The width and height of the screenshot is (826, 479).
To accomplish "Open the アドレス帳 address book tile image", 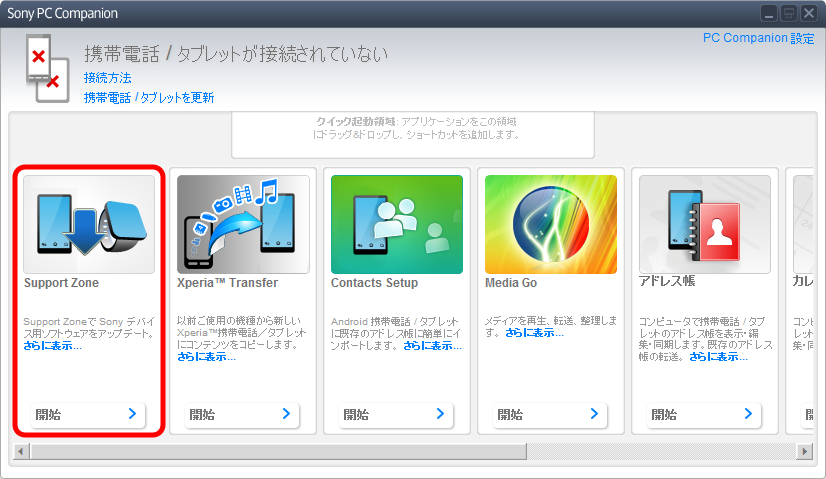I will [x=704, y=224].
